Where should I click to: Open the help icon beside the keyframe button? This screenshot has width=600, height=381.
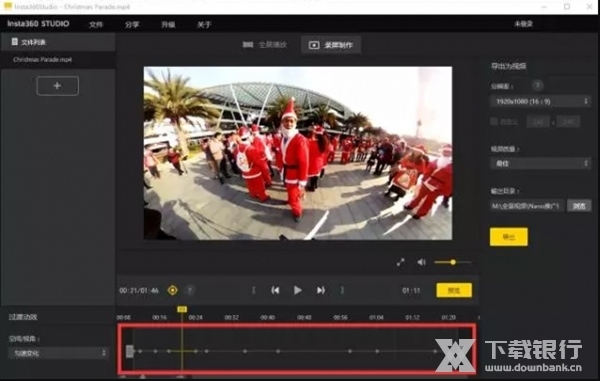click(190, 290)
